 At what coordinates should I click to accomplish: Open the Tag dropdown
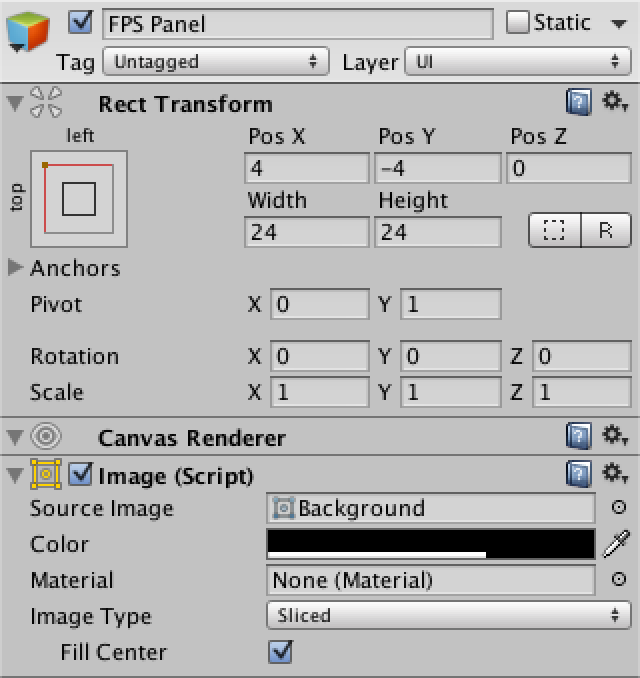point(216,62)
